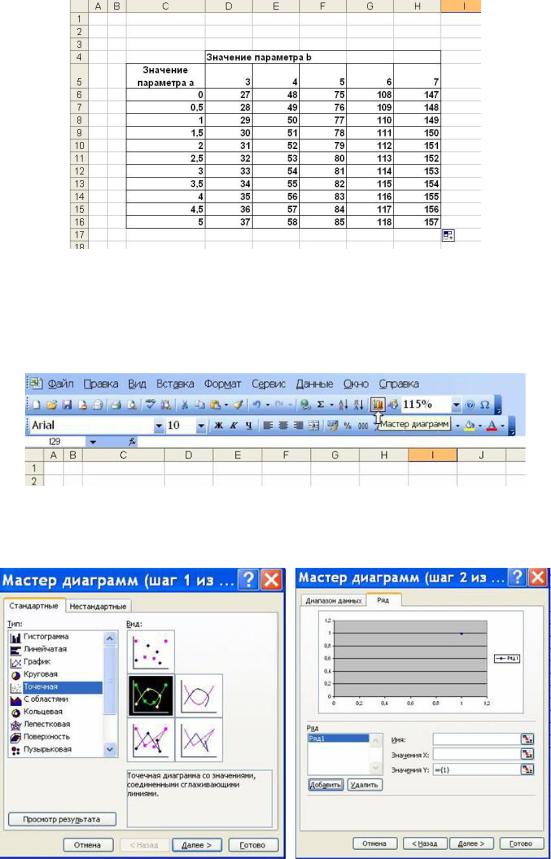Apply Percent style (%) icon

point(347,426)
